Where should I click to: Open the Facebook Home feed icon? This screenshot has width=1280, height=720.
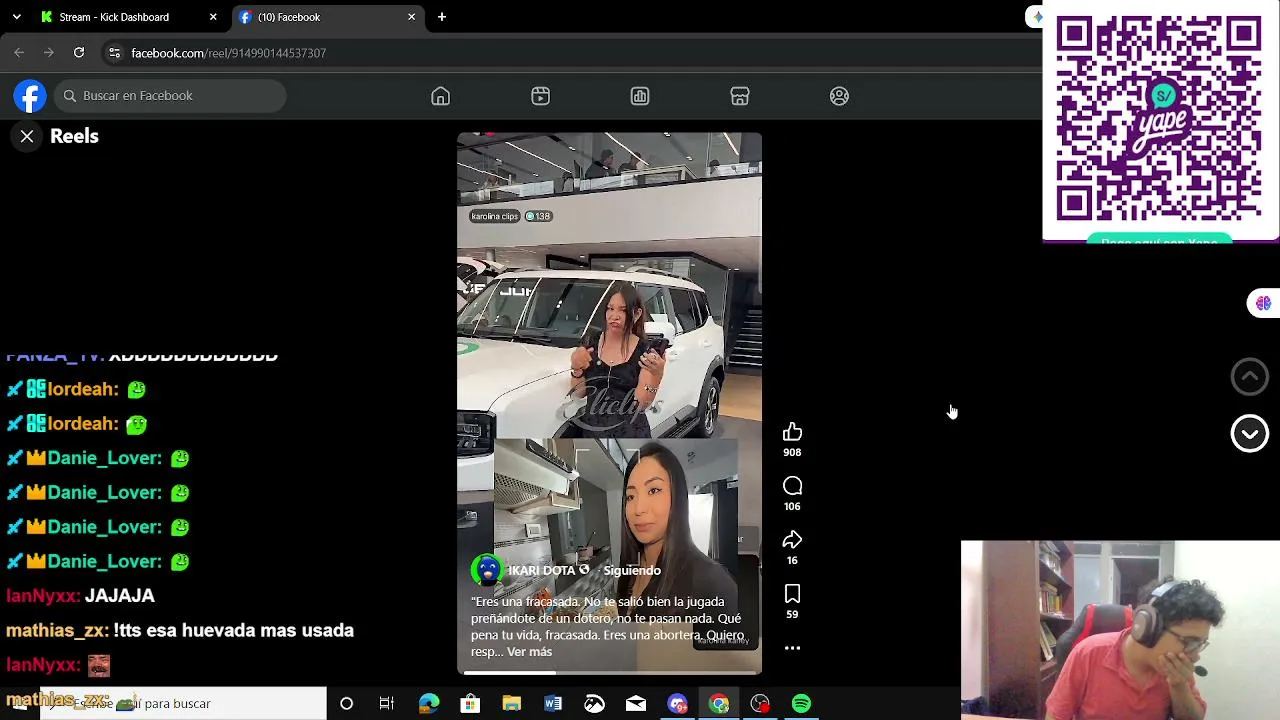[x=440, y=96]
